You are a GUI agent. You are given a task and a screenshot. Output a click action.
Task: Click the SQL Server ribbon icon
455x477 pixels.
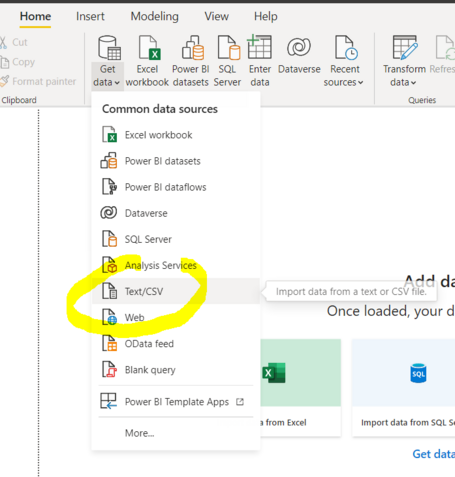point(229,48)
